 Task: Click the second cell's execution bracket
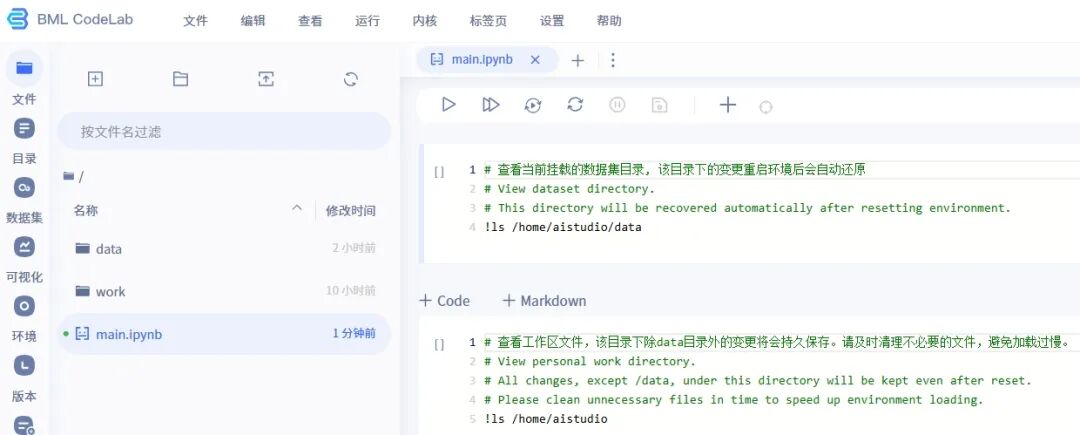point(439,344)
